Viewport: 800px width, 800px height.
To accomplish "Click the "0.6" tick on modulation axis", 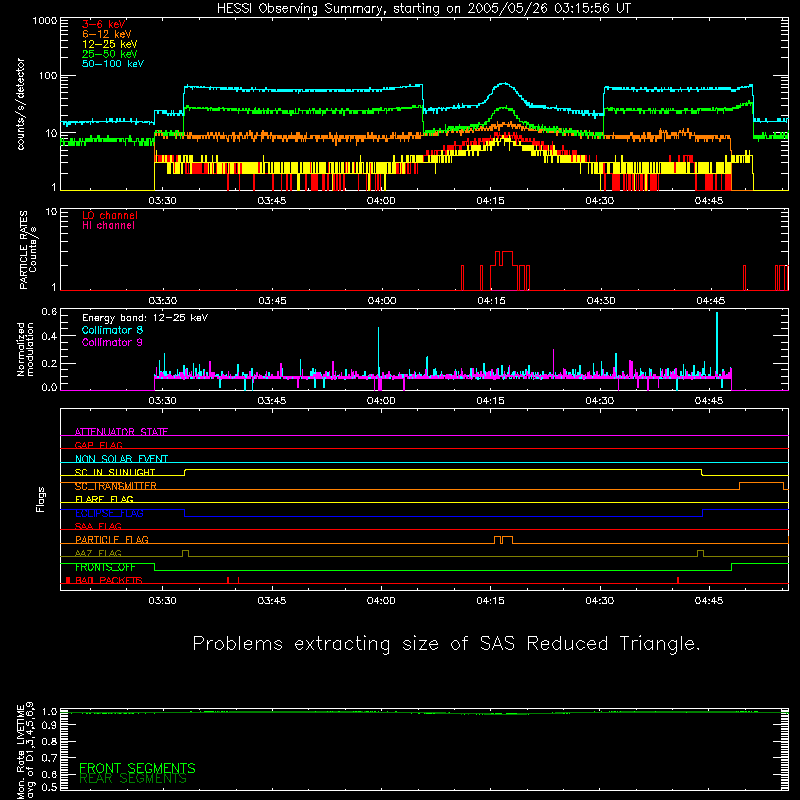I will 49,312.
